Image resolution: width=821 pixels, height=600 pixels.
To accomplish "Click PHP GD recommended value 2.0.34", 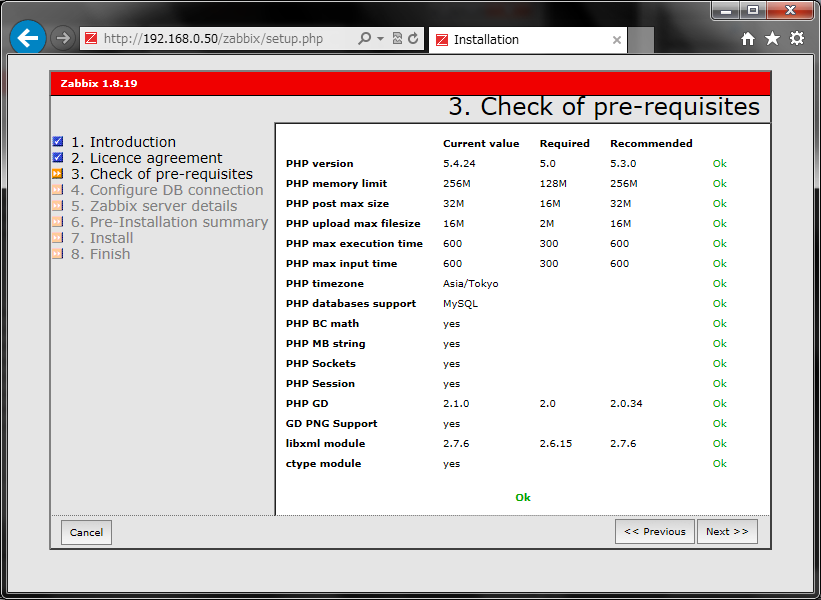I will (x=626, y=404).
